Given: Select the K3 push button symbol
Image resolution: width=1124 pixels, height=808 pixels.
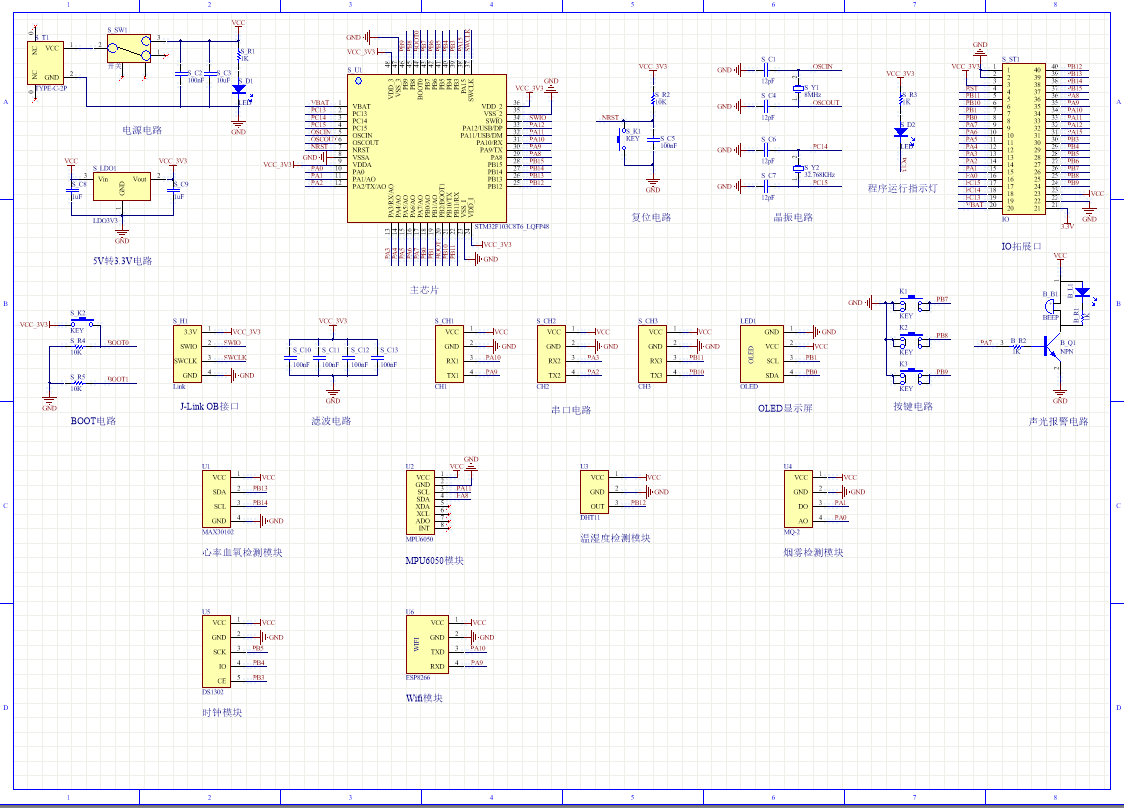Looking at the screenshot, I should tap(913, 378).
